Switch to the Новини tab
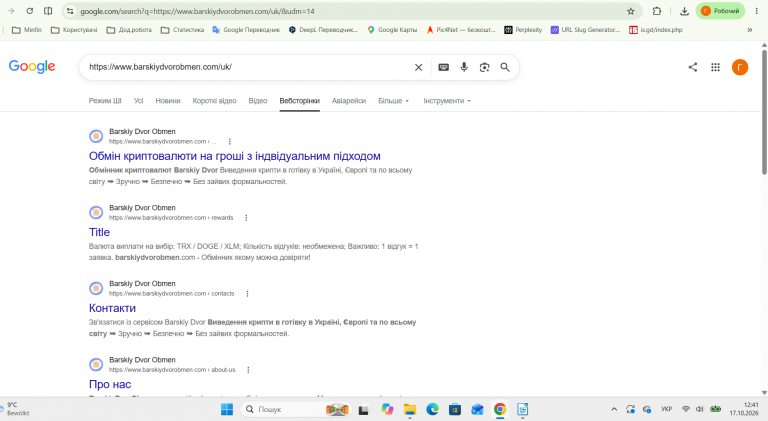Image resolution: width=768 pixels, height=421 pixels. tap(168, 101)
